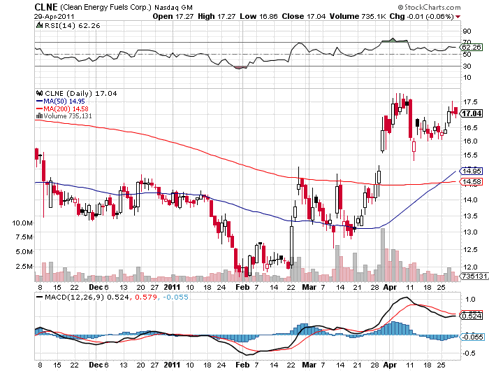This screenshot has height=371, width=489.
Task: Click the Volume 735.1K header value
Action: point(358,16)
